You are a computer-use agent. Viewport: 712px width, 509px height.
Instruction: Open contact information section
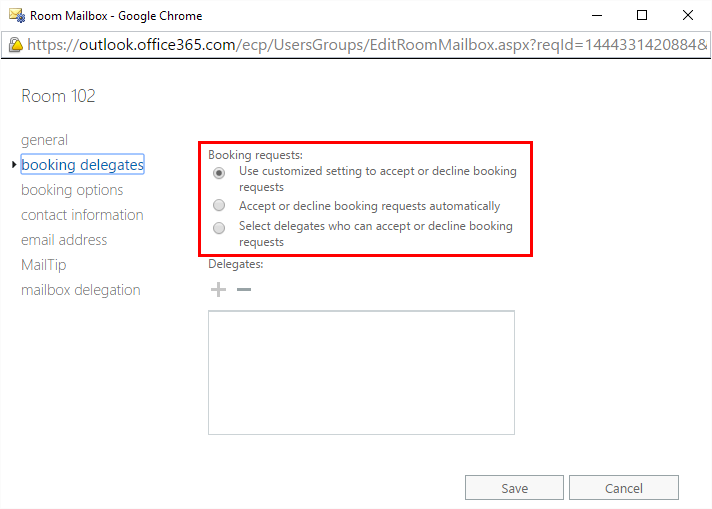pyautogui.click(x=82, y=215)
